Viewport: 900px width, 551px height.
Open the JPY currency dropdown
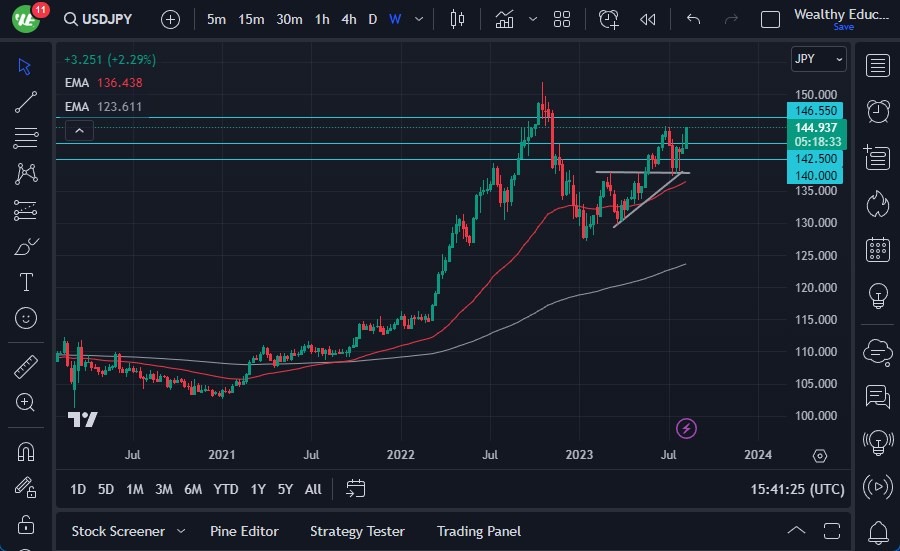[818, 59]
